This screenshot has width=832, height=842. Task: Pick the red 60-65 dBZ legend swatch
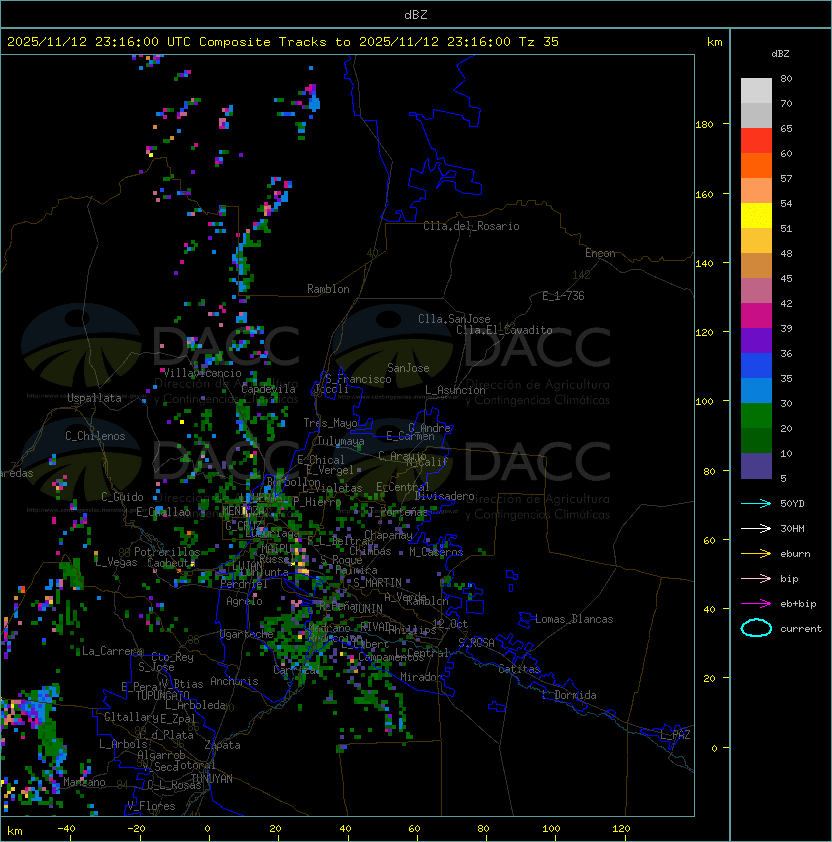tap(756, 141)
